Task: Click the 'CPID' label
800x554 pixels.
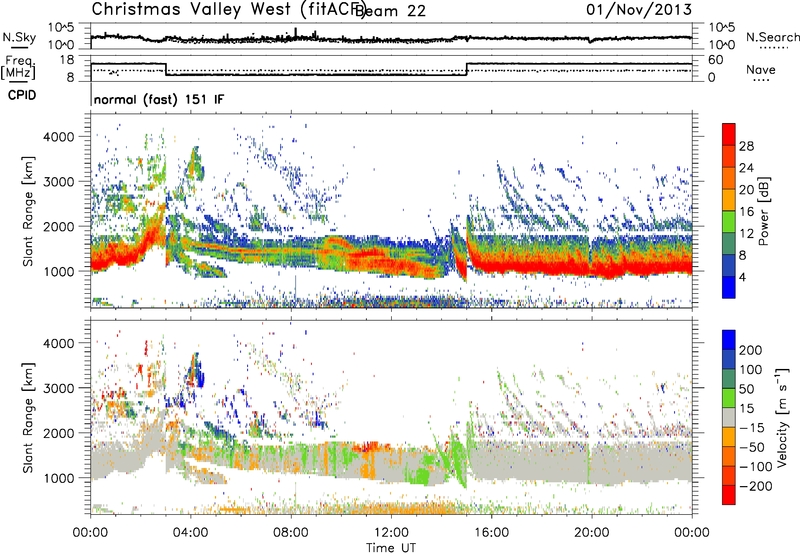Action: point(22,95)
